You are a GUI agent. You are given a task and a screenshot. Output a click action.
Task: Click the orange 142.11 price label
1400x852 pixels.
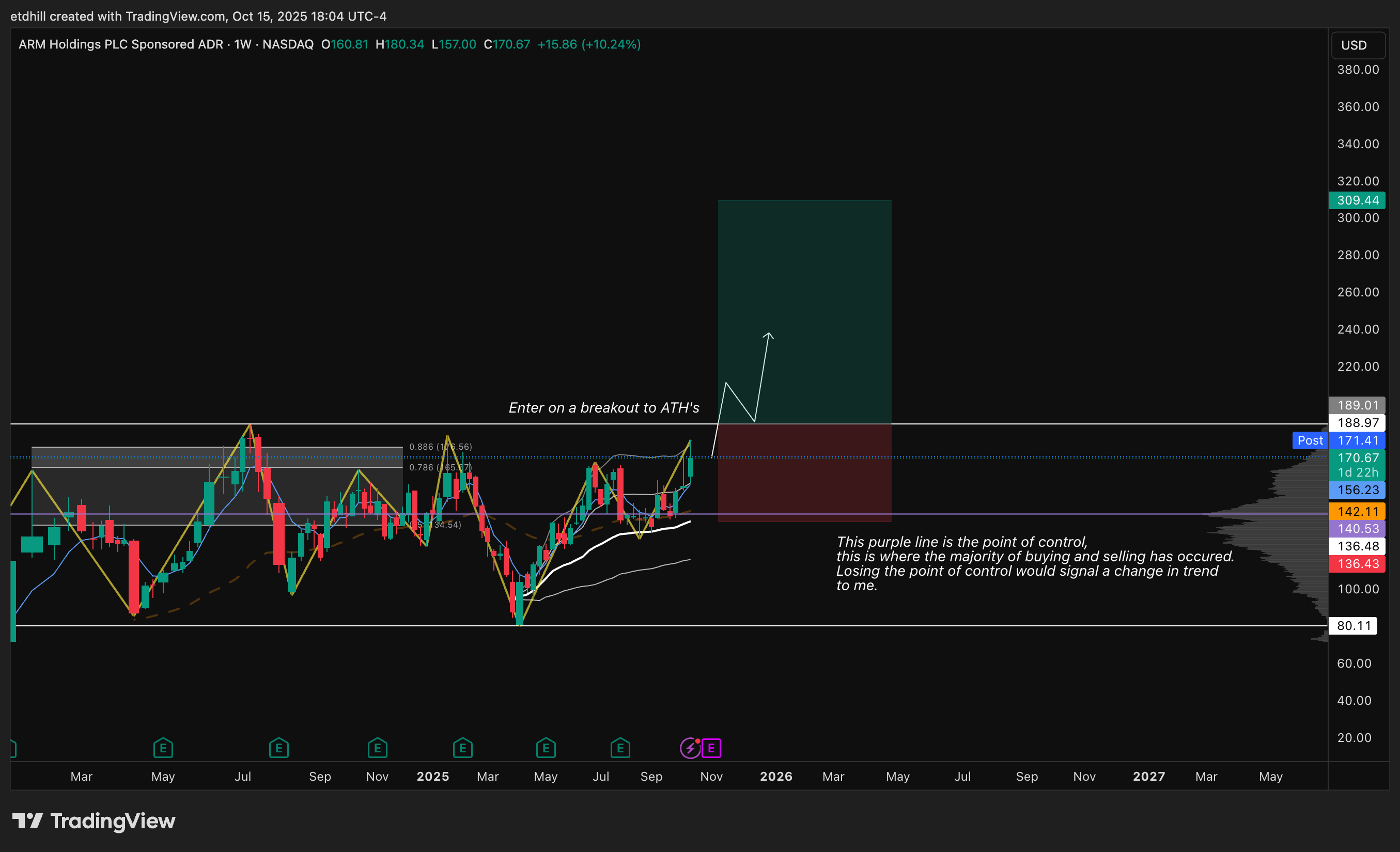point(1357,511)
